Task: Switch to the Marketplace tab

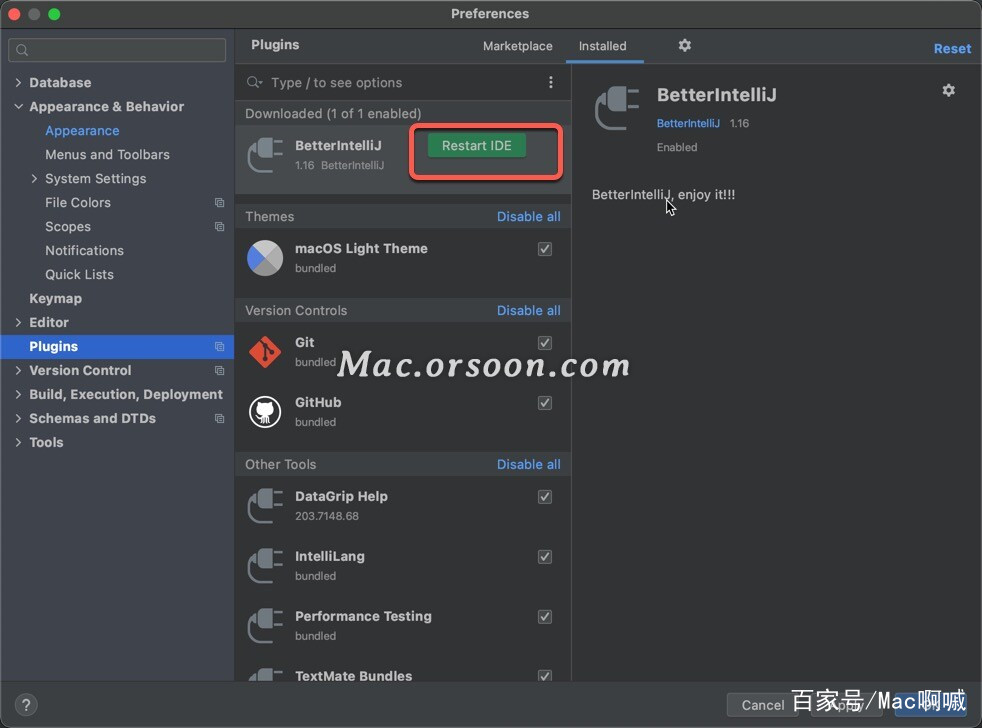Action: coord(517,46)
